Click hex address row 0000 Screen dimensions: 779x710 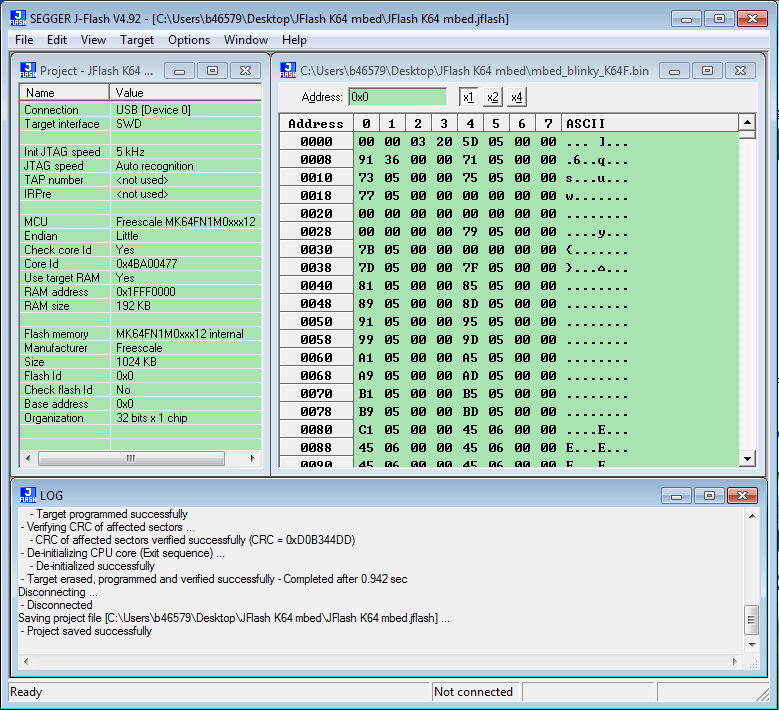316,142
